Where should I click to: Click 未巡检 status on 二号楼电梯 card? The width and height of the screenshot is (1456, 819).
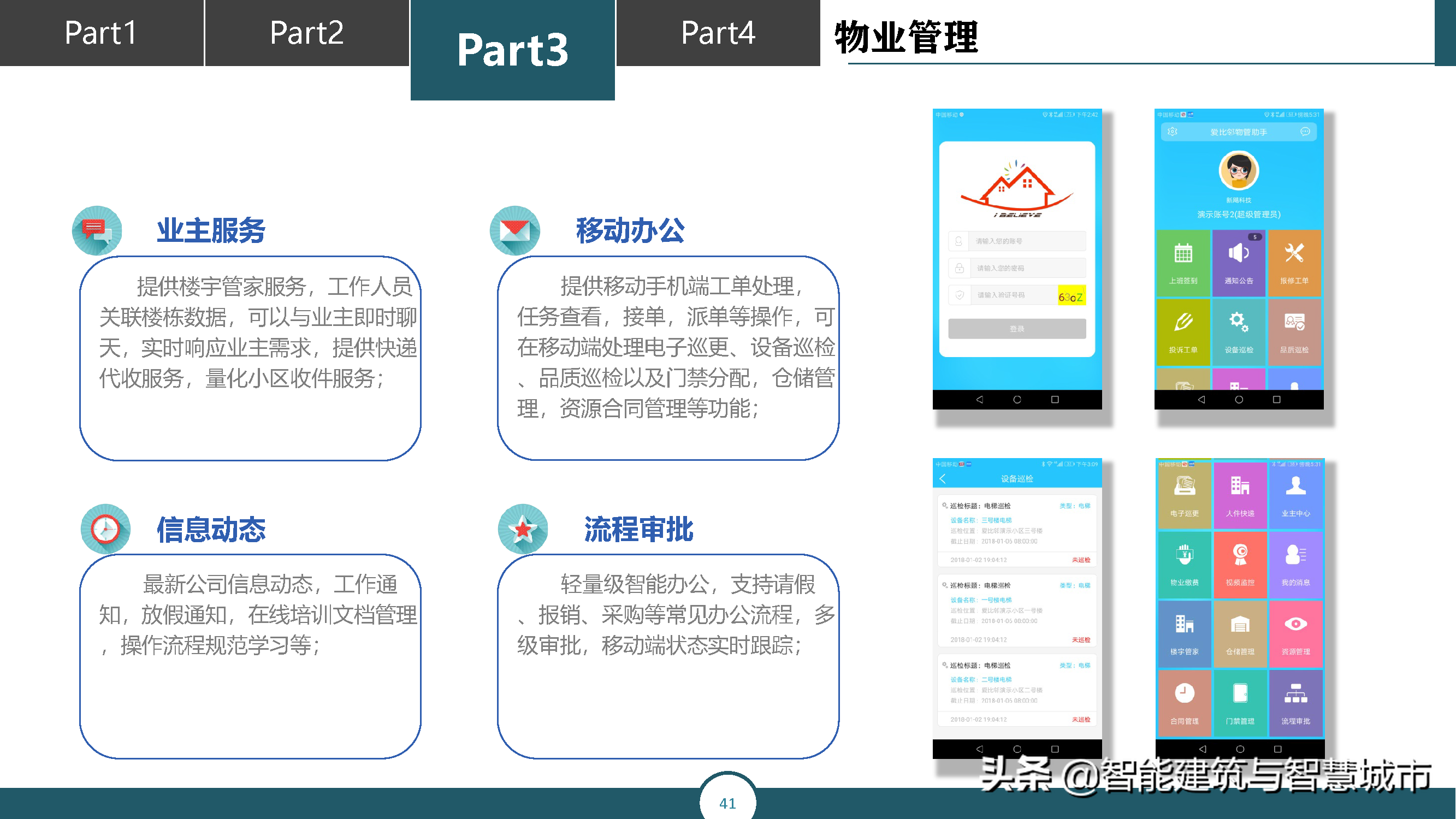point(1081,720)
